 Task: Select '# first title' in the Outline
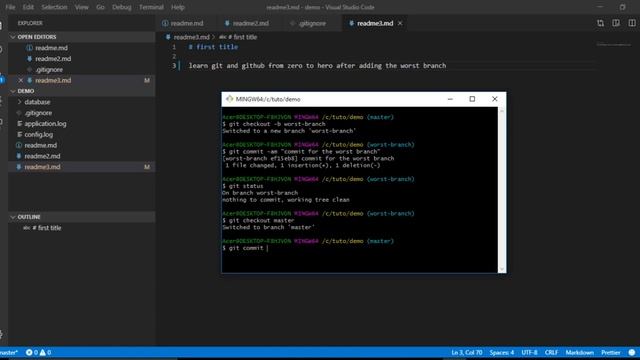click(82, 228)
